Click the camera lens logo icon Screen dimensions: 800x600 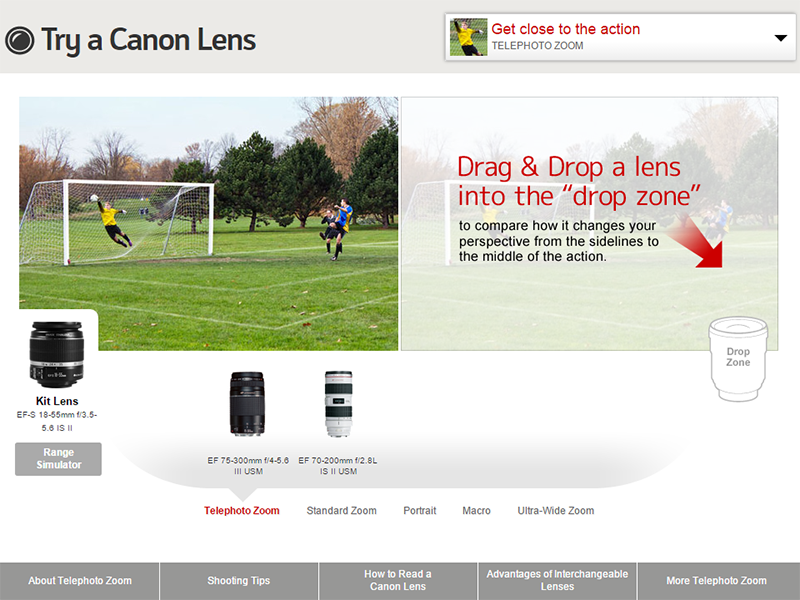click(19, 40)
